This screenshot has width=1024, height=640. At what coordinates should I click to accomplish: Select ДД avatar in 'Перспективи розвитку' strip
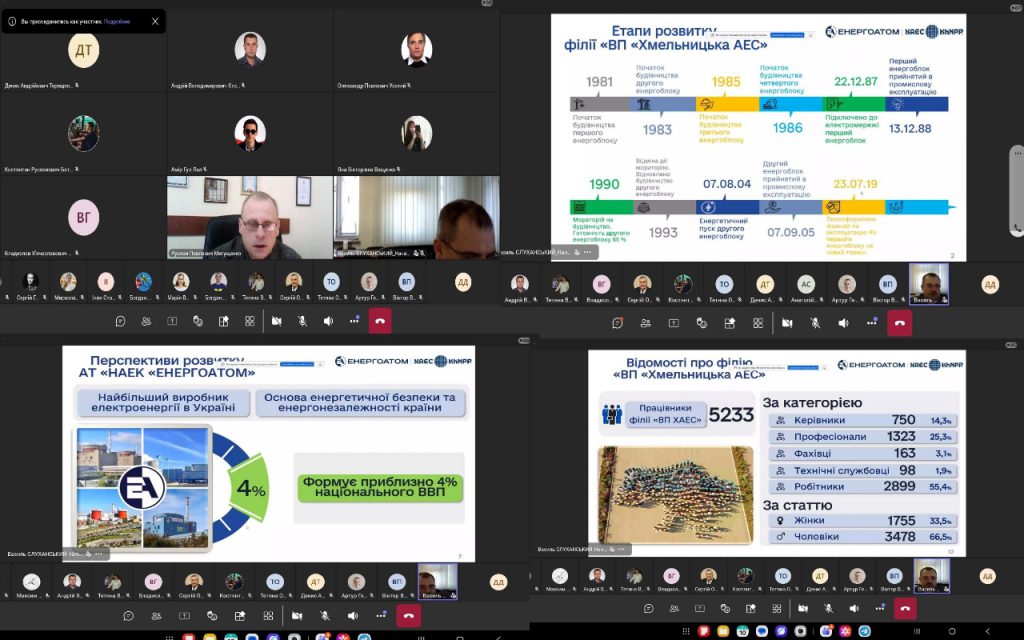[498, 582]
